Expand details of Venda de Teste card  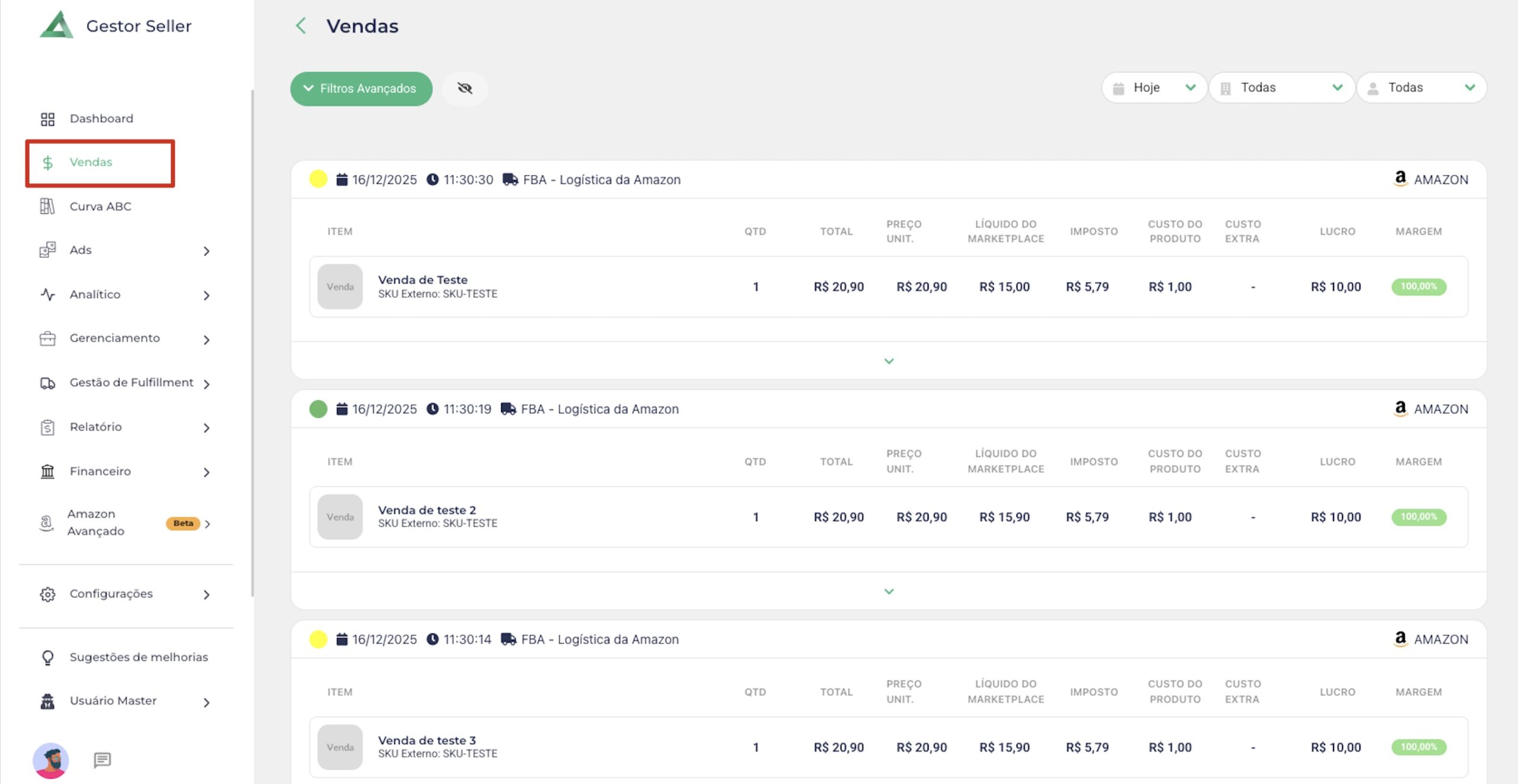click(888, 361)
